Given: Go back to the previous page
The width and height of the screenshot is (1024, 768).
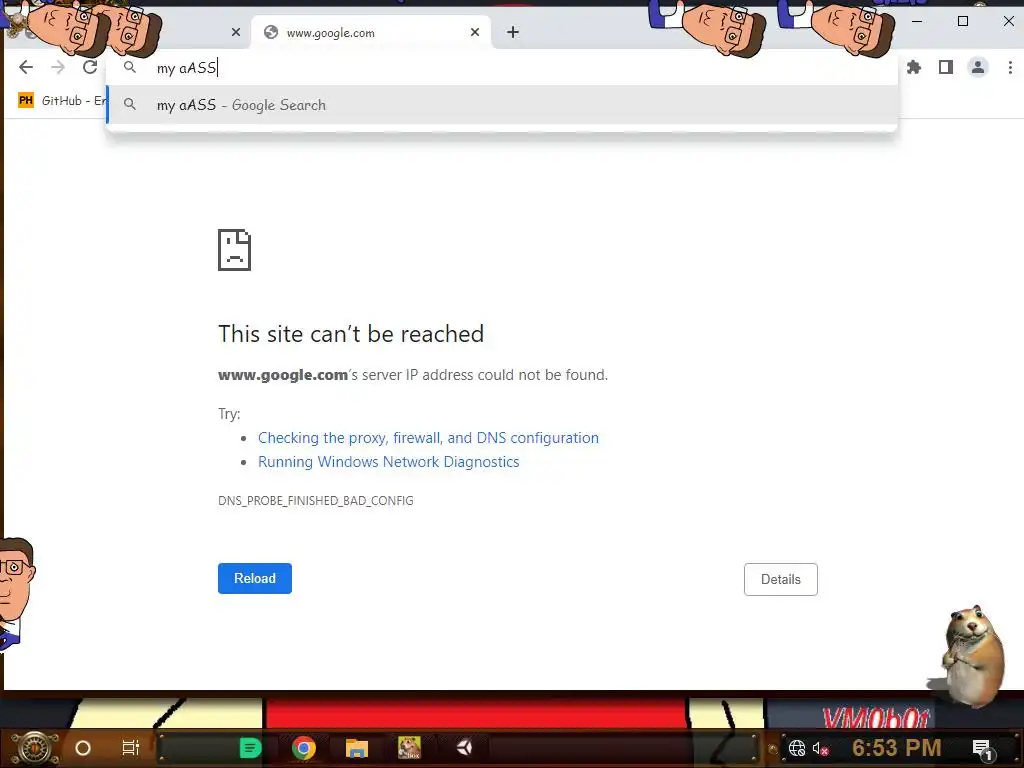Looking at the screenshot, I should pyautogui.click(x=26, y=67).
